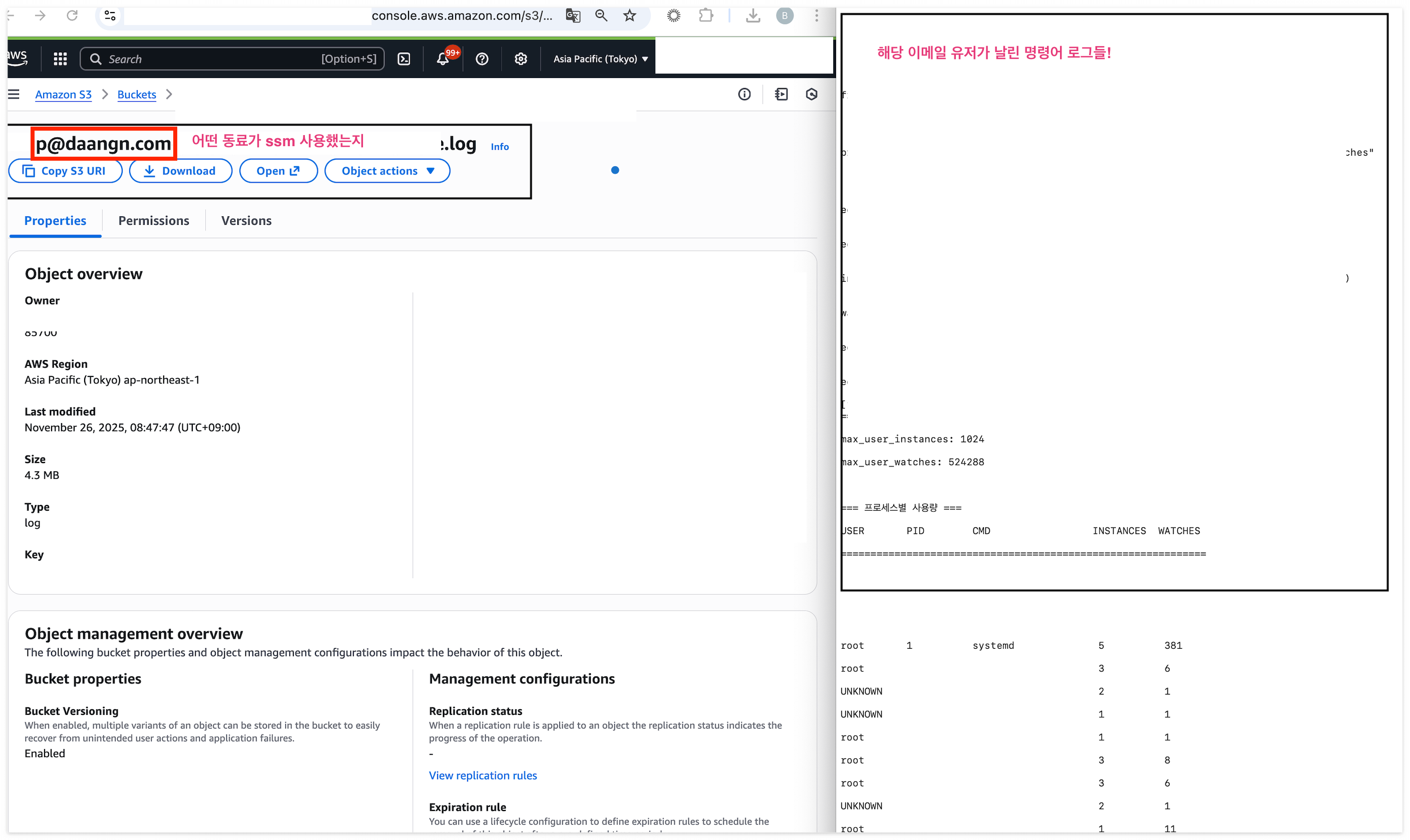1410x840 pixels.
Task: Click the sunburst extension icon in toolbar
Action: [x=673, y=16]
